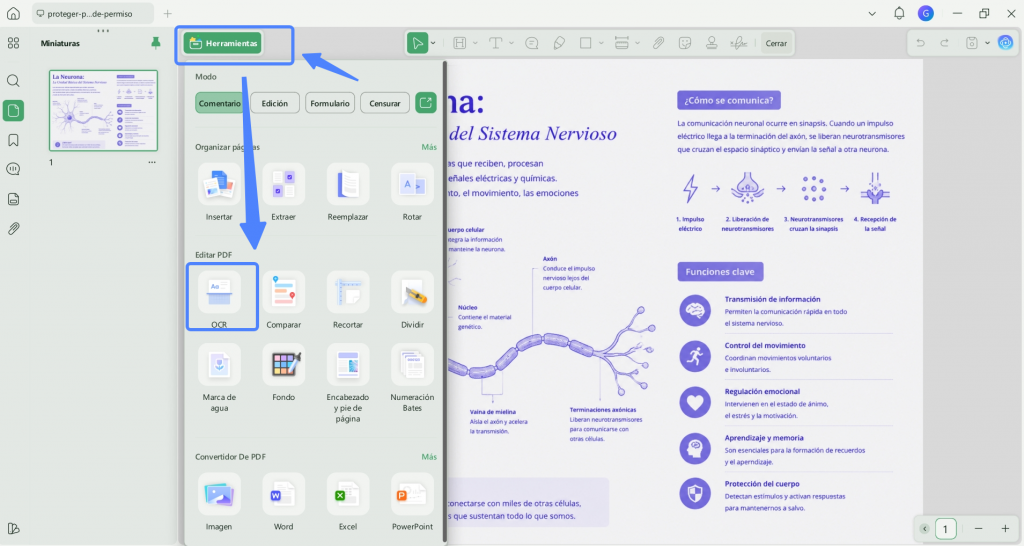This screenshot has width=1024, height=546.
Task: Open the tab list dropdown chevron
Action: pyautogui.click(x=872, y=13)
